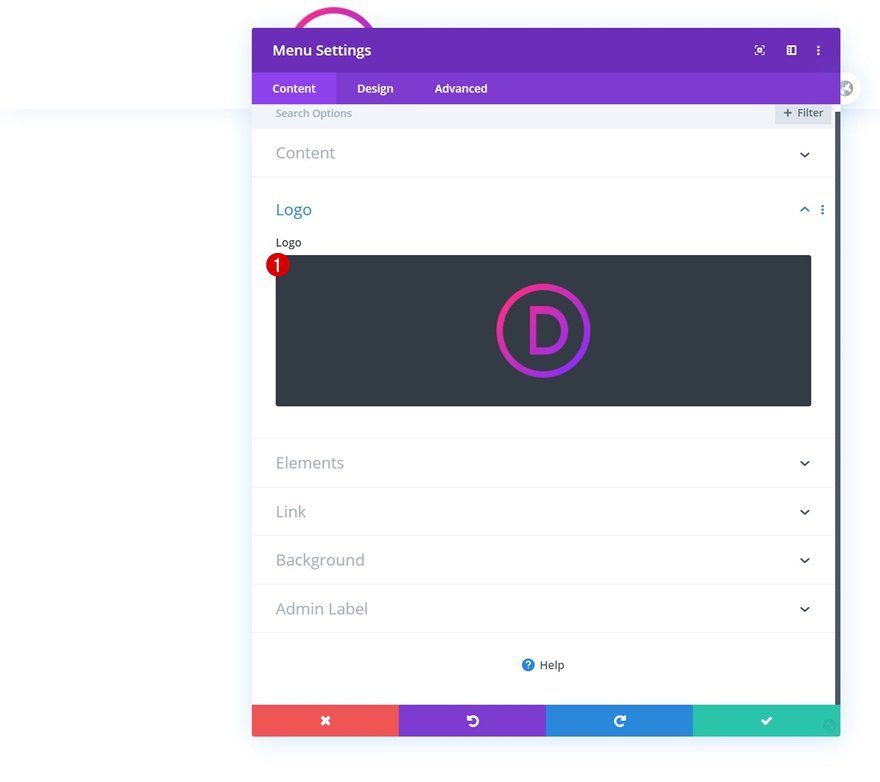The image size is (880, 782).
Task: Switch to the Advanced tab
Action: [460, 88]
